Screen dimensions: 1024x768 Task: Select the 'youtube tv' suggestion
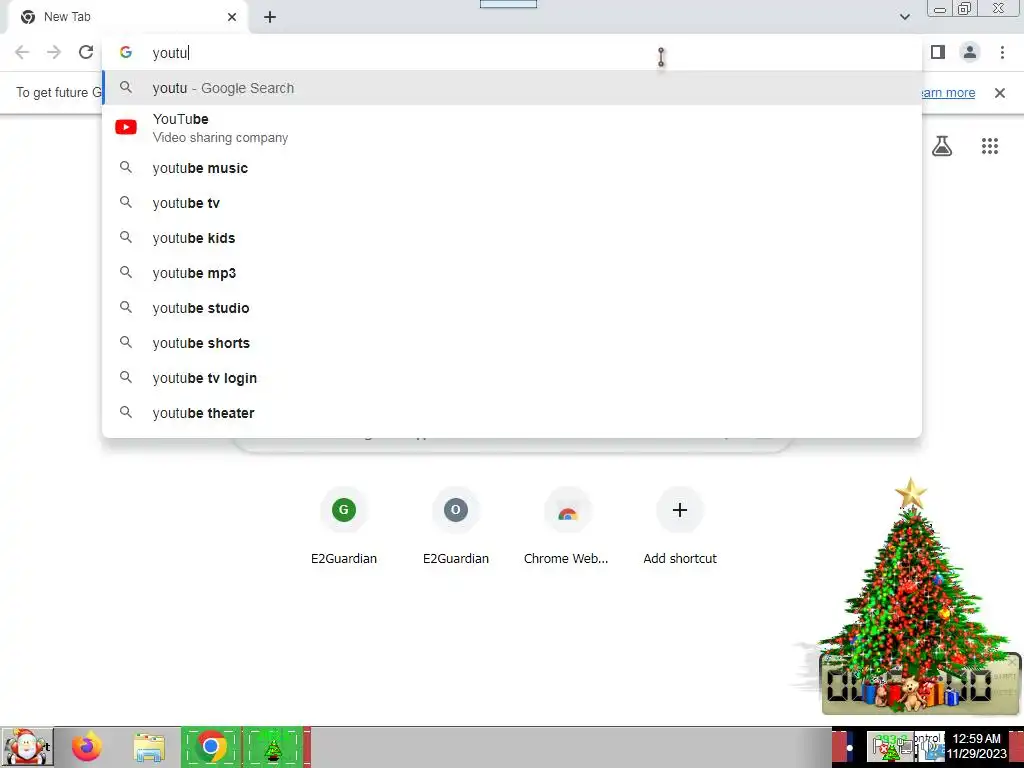[x=512, y=203]
